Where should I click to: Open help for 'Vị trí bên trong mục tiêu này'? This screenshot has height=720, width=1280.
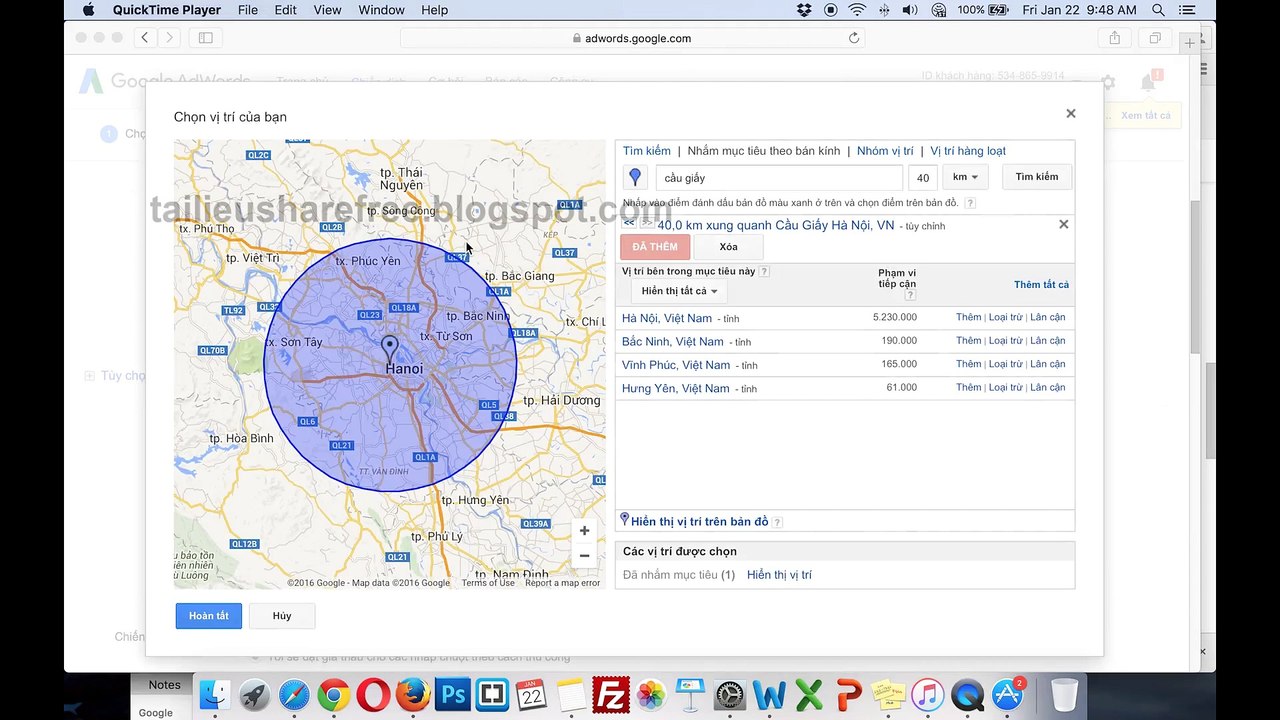pos(765,271)
